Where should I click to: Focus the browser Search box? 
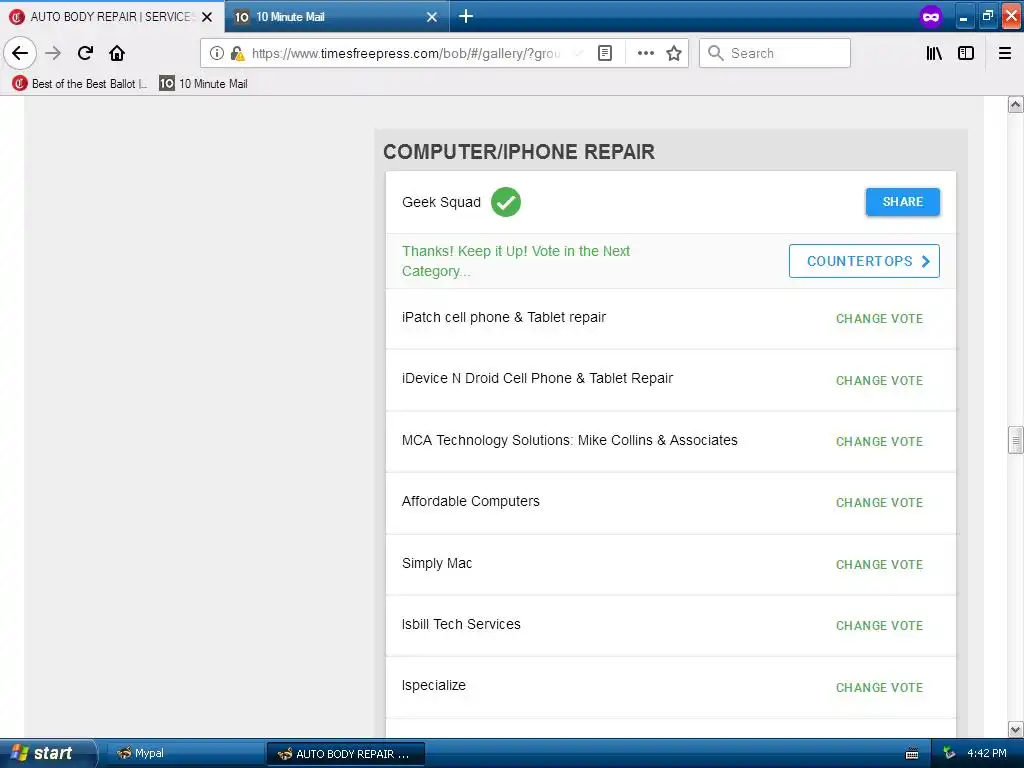pyautogui.click(x=775, y=53)
